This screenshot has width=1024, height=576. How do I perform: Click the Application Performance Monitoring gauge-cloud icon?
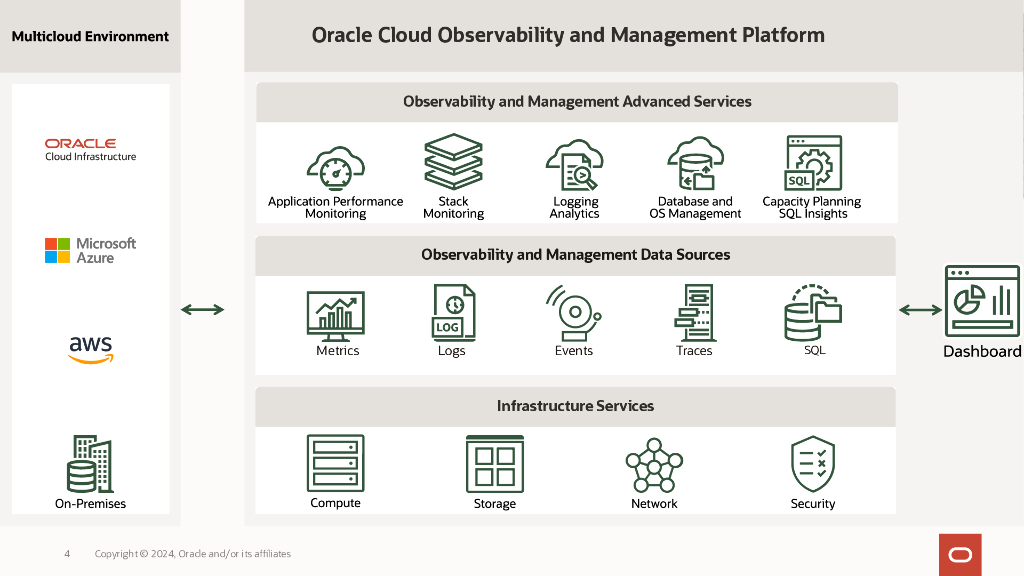point(336,168)
